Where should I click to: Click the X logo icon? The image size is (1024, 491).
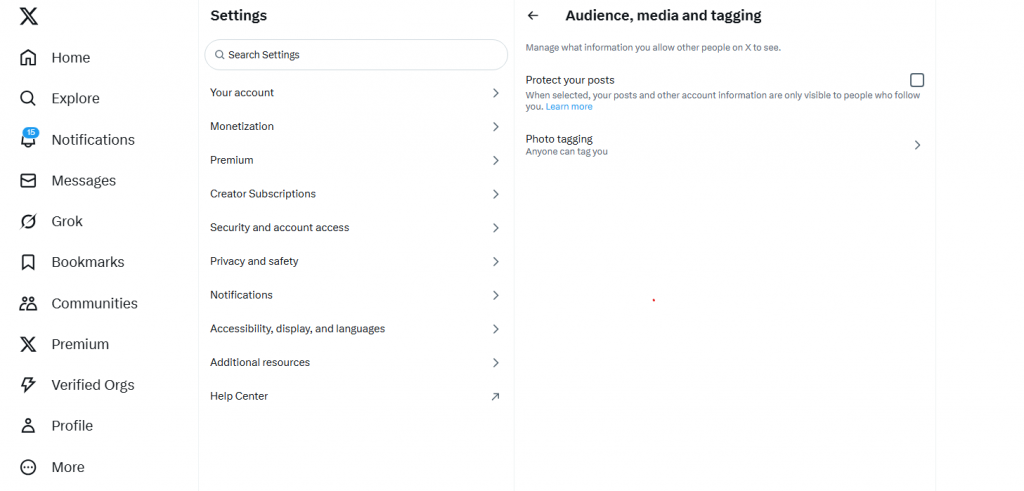pos(29,16)
